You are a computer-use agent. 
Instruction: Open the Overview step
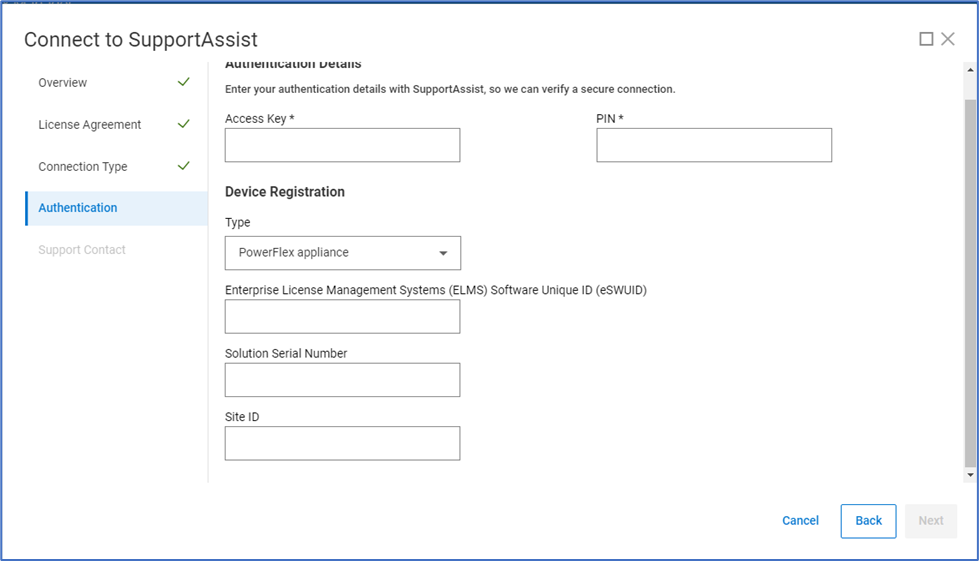coord(62,82)
